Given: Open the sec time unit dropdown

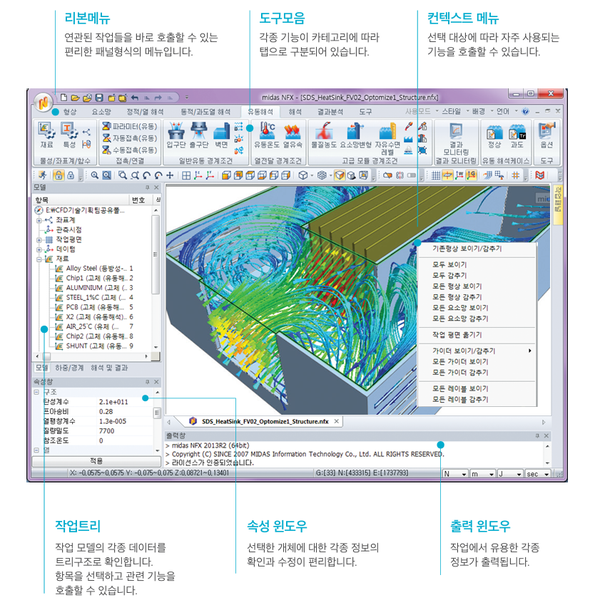Looking at the screenshot, I should coord(538,474).
